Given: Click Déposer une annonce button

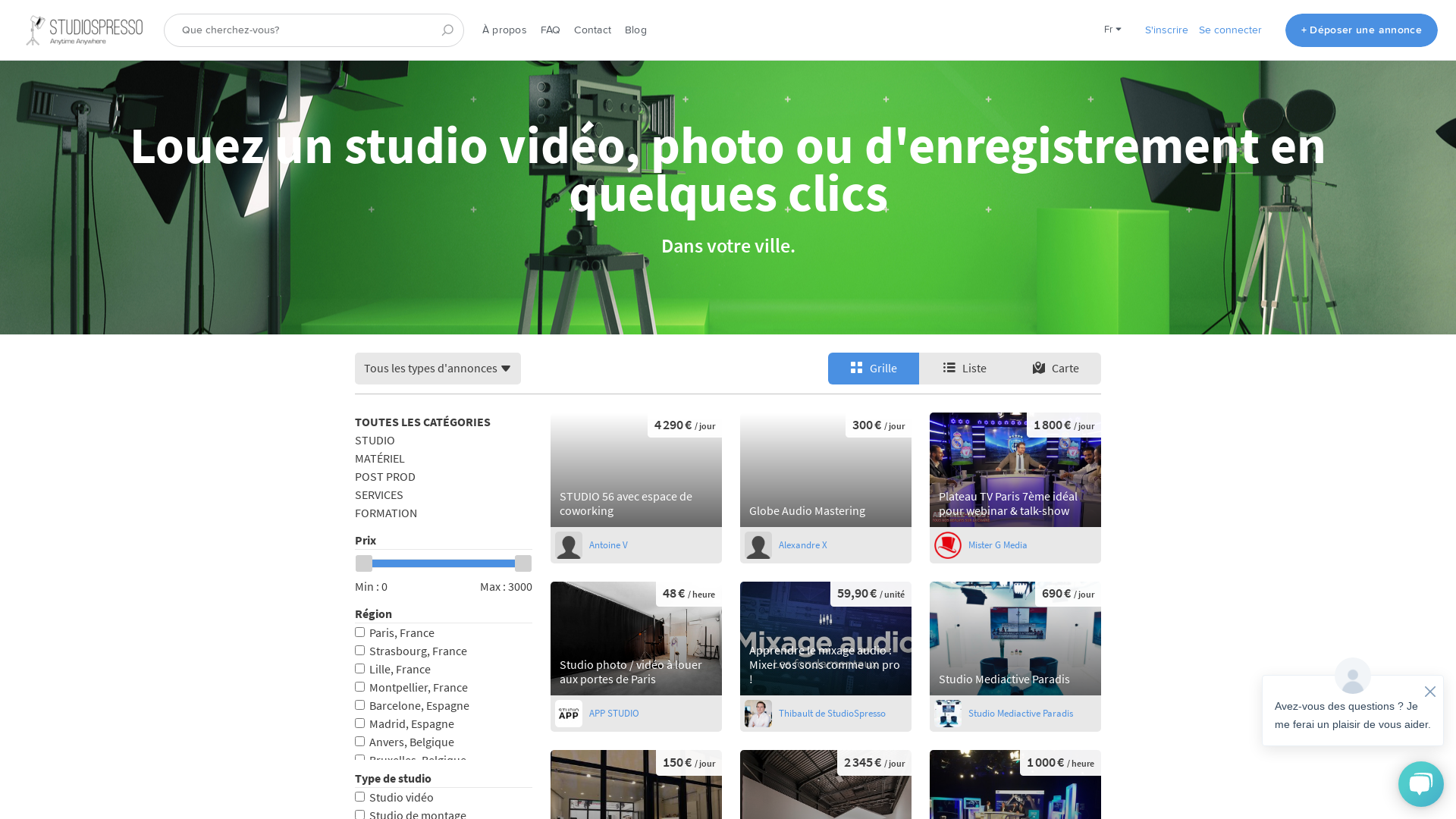Looking at the screenshot, I should point(1361,30).
